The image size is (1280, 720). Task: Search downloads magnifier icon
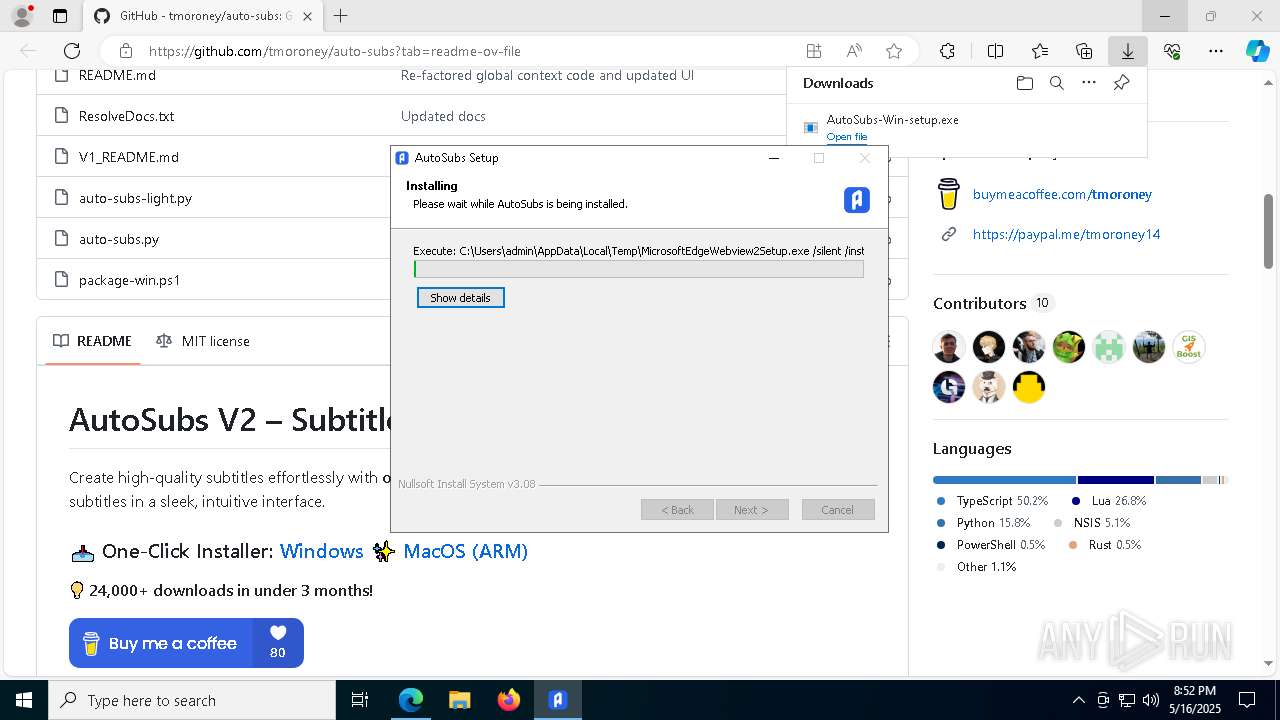click(1056, 83)
